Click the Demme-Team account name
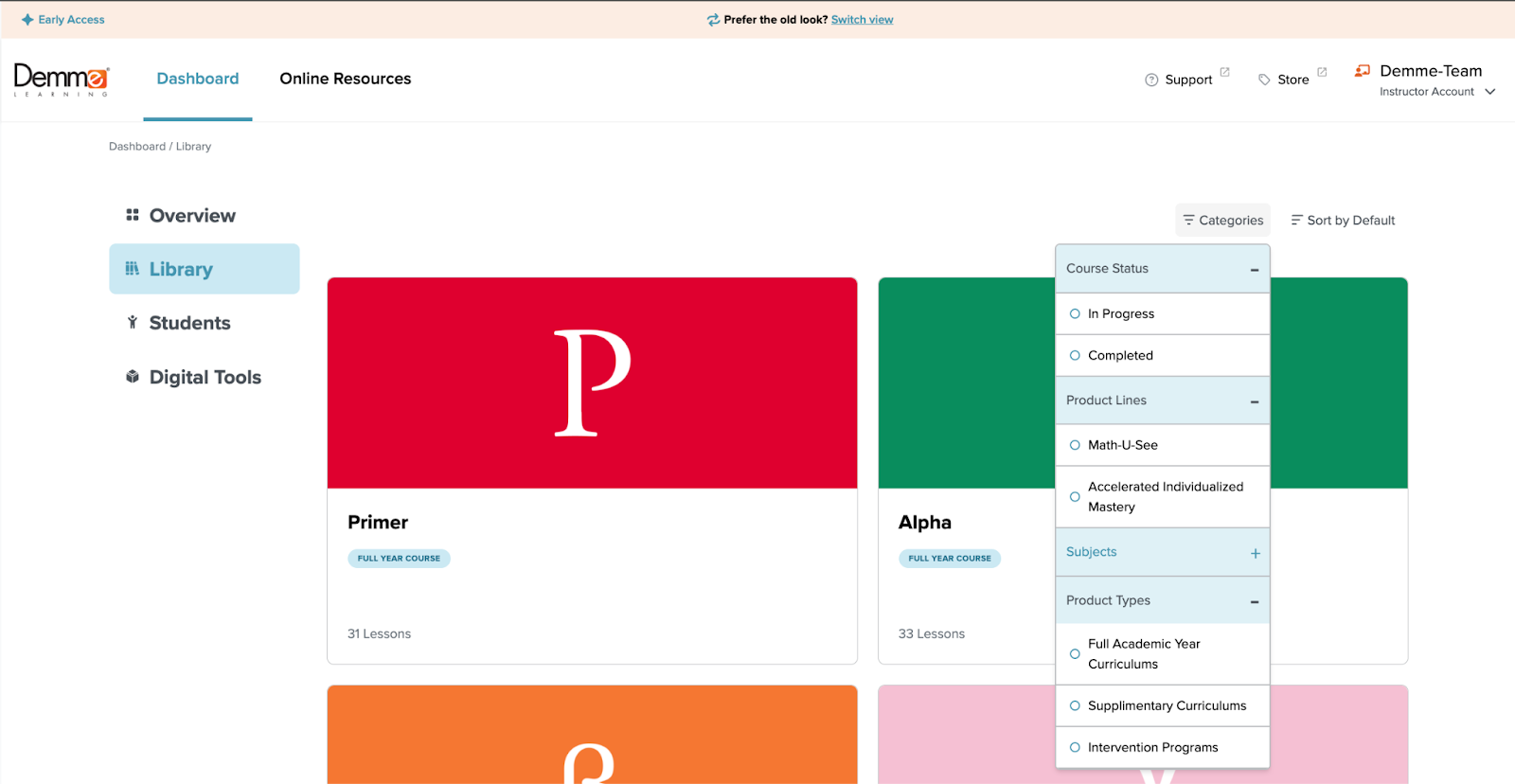 (x=1431, y=71)
